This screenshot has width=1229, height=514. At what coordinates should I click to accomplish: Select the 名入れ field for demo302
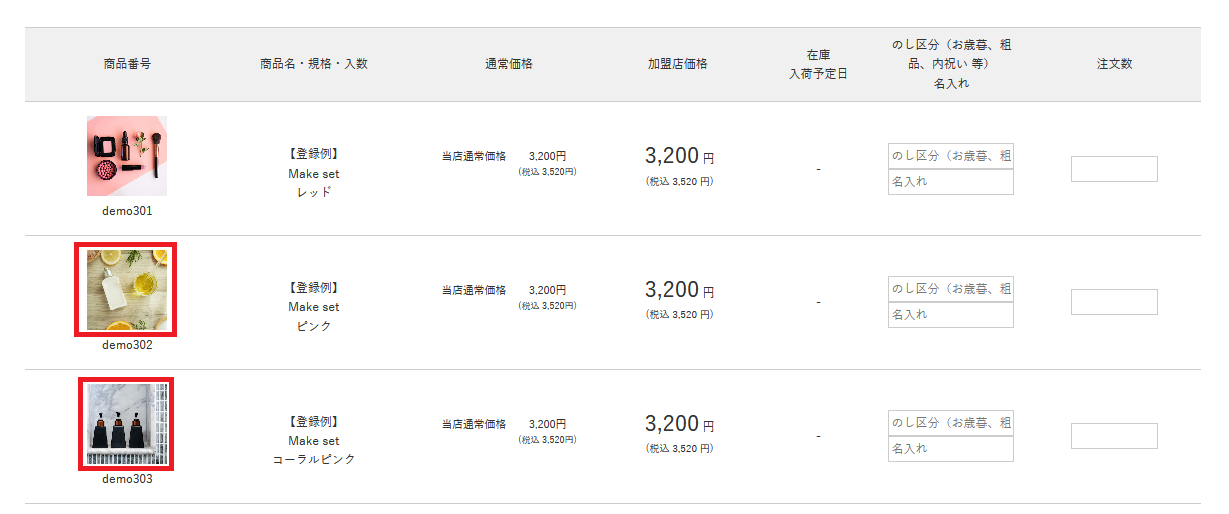pyautogui.click(x=950, y=315)
